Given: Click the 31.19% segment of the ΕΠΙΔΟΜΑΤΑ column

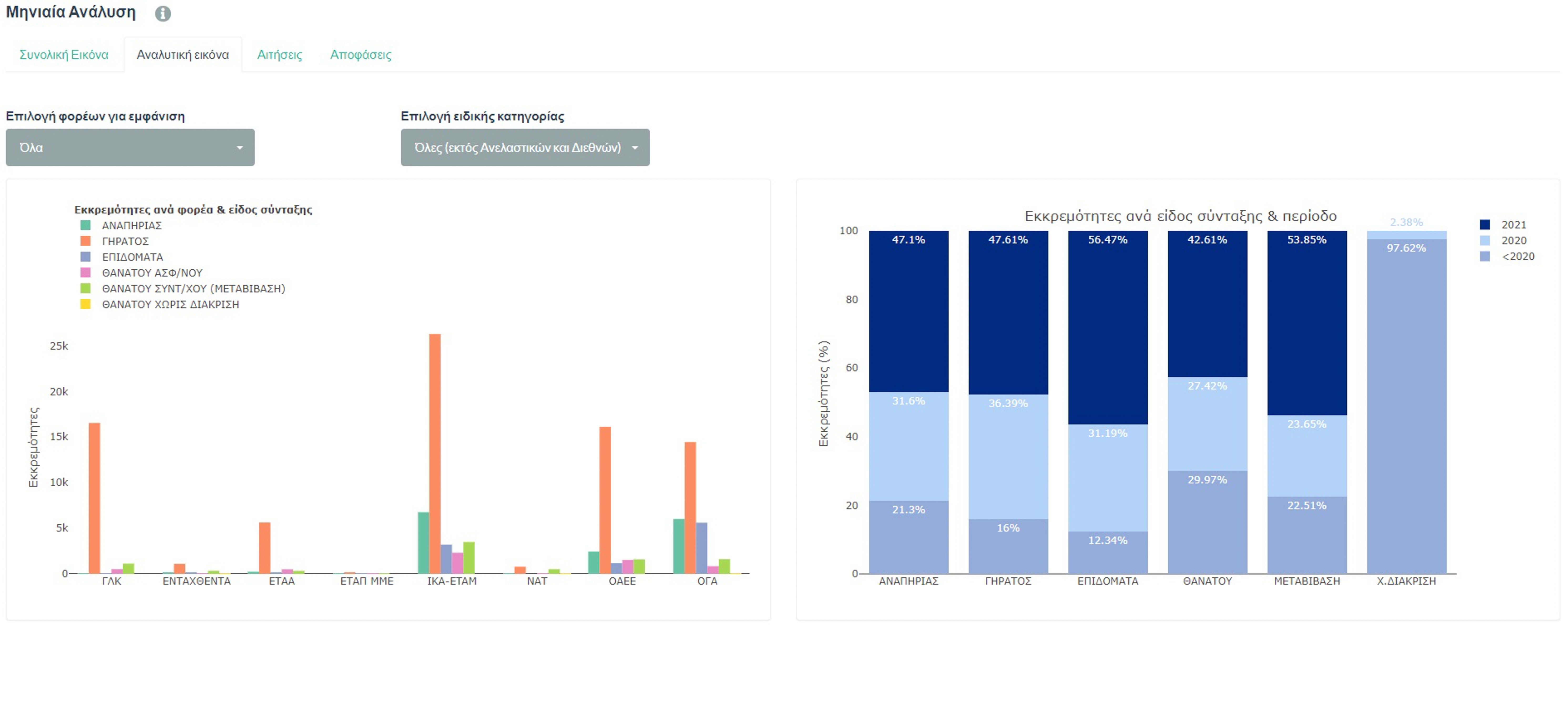Looking at the screenshot, I should click(1108, 478).
